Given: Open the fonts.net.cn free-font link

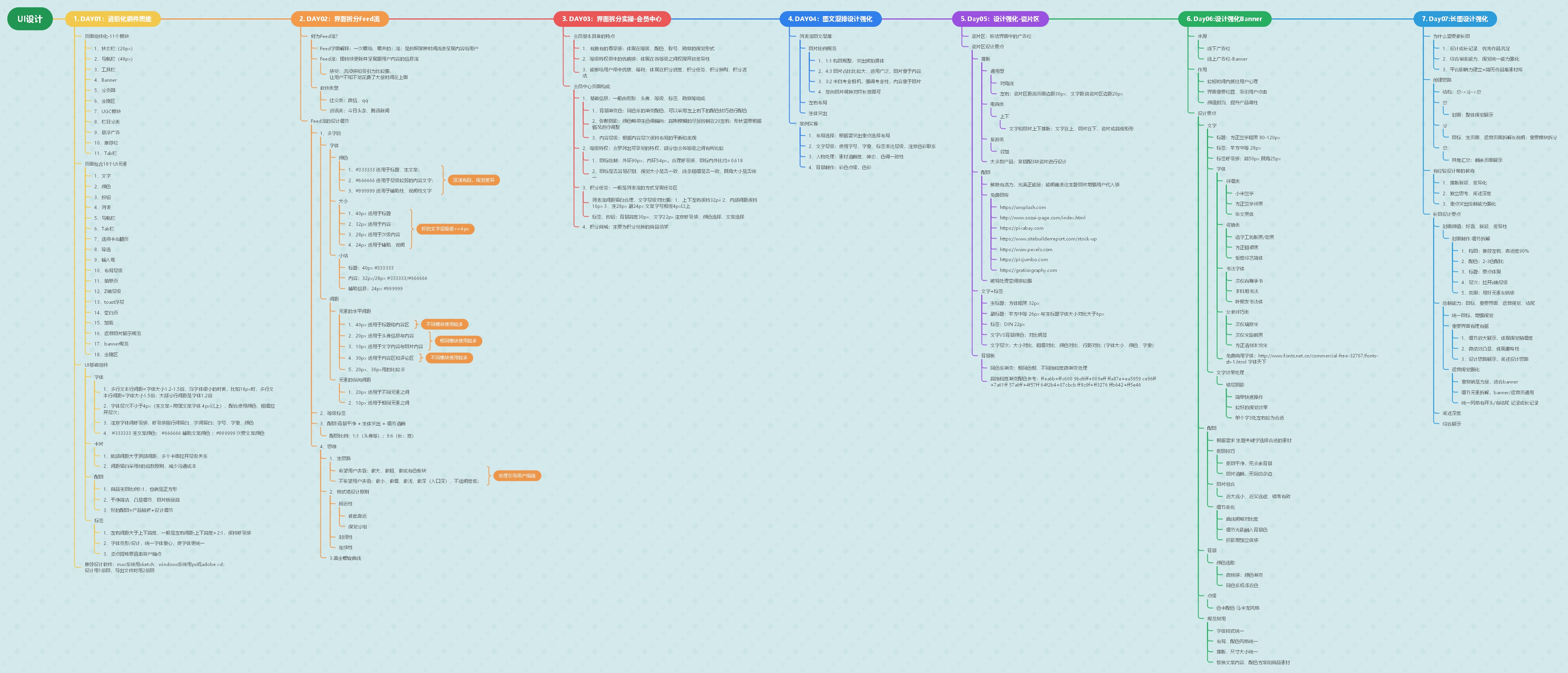Looking at the screenshot, I should (1302, 359).
